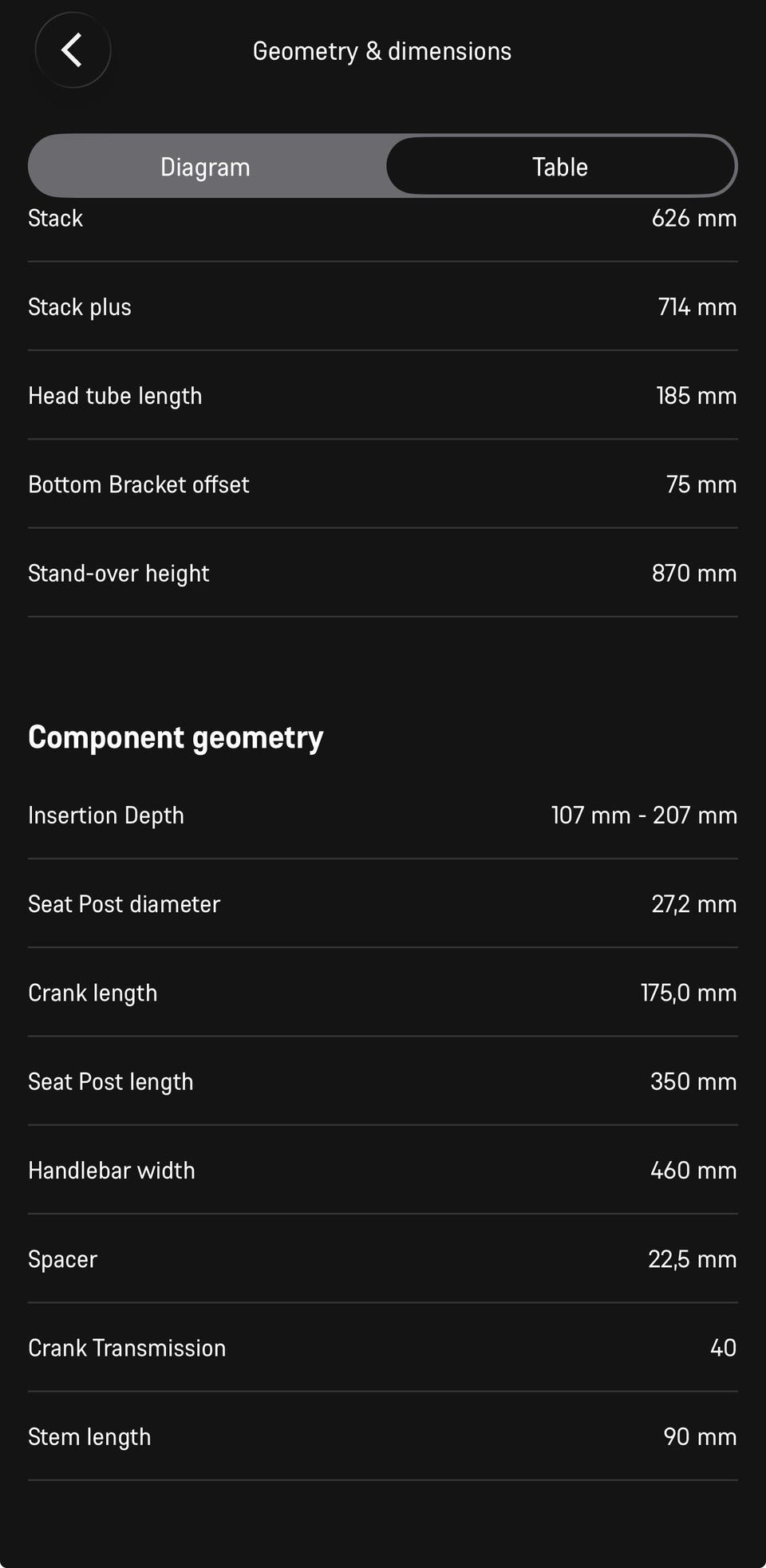Viewport: 766px width, 1568px height.
Task: Click the 626 mm Stack value
Action: coord(694,218)
